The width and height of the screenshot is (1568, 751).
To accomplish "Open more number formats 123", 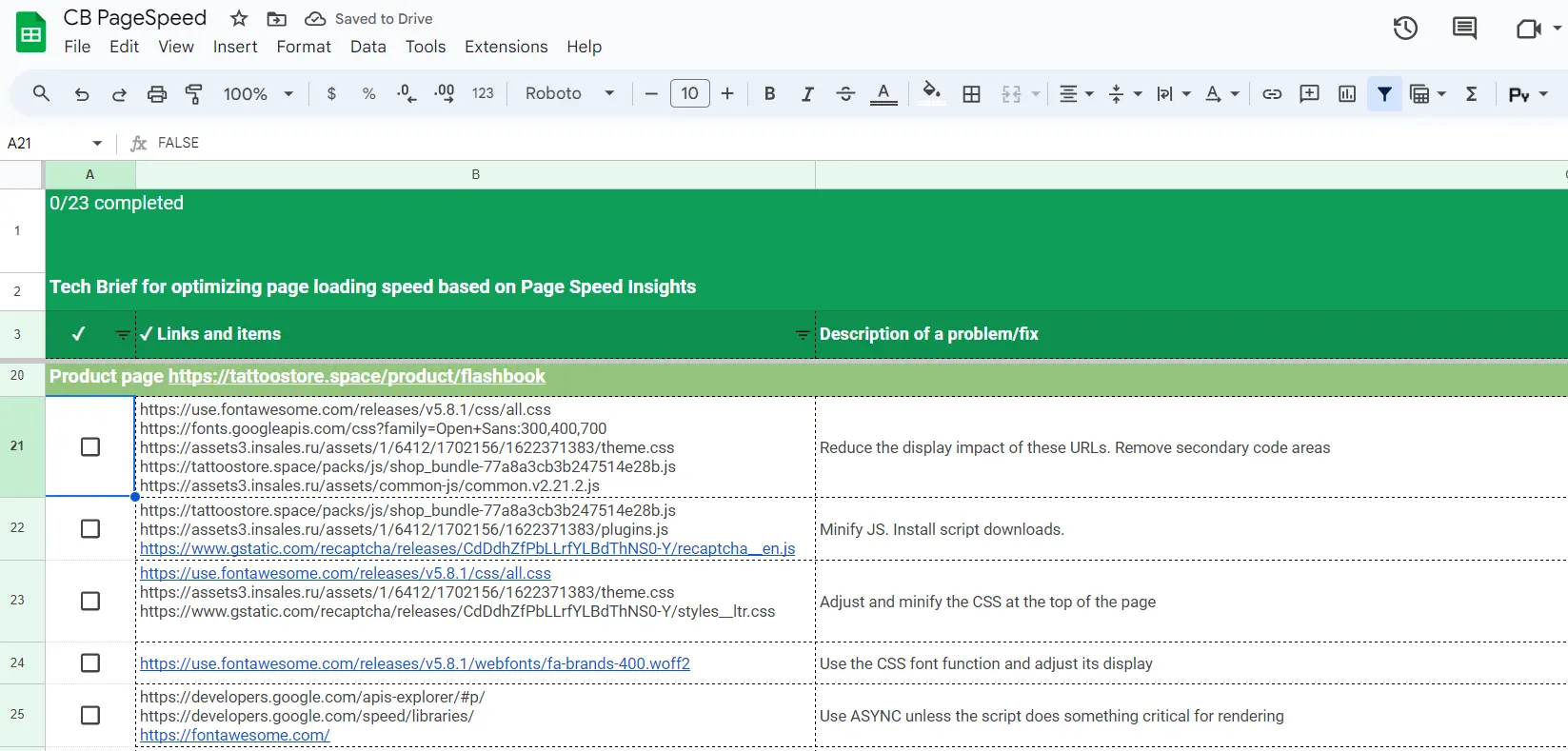I will coord(483,93).
